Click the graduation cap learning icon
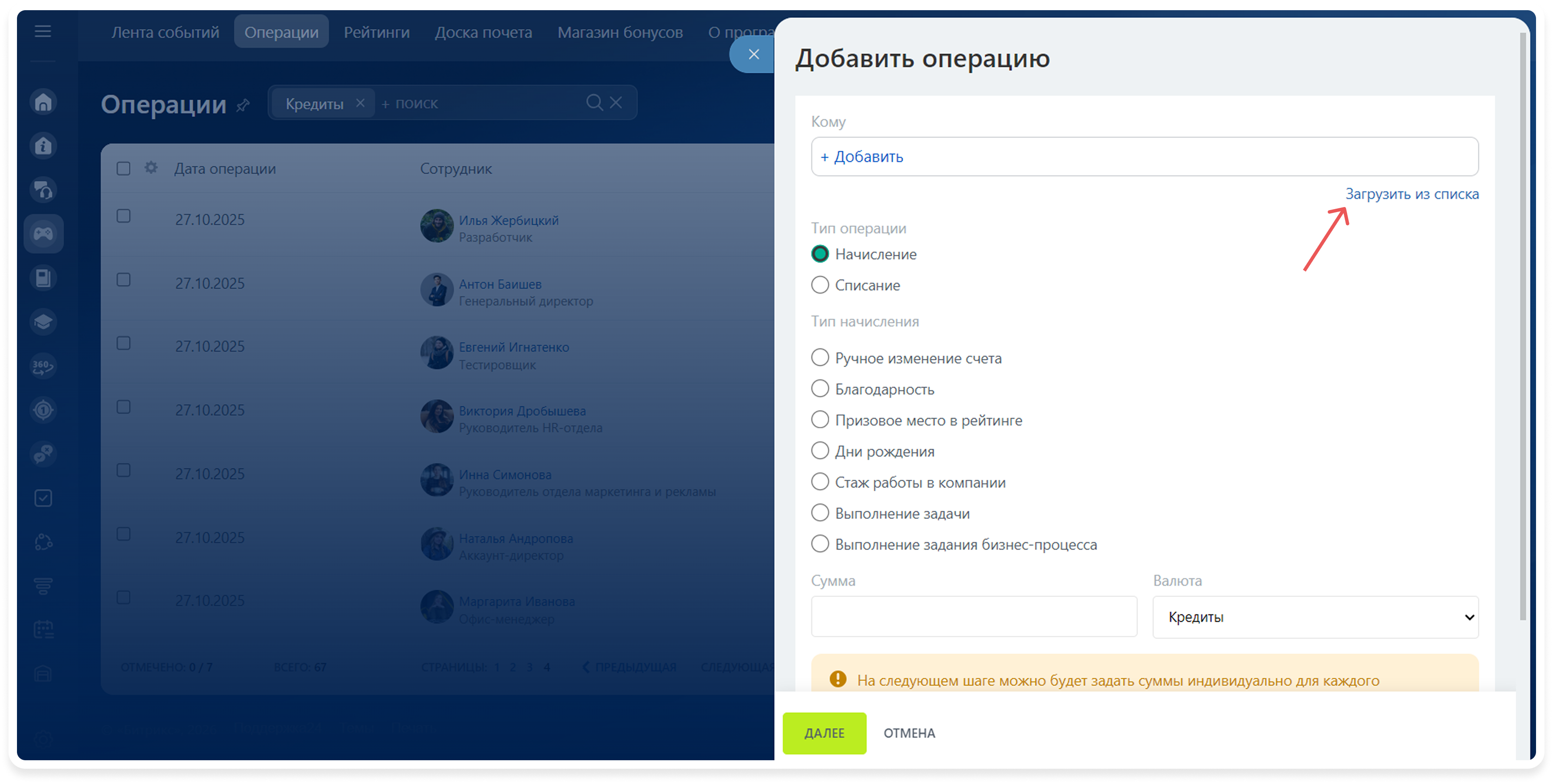 click(x=43, y=322)
